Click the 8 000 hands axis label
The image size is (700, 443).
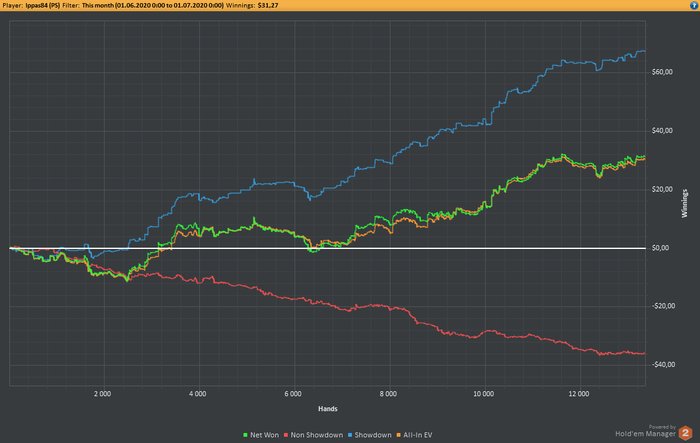[388, 394]
